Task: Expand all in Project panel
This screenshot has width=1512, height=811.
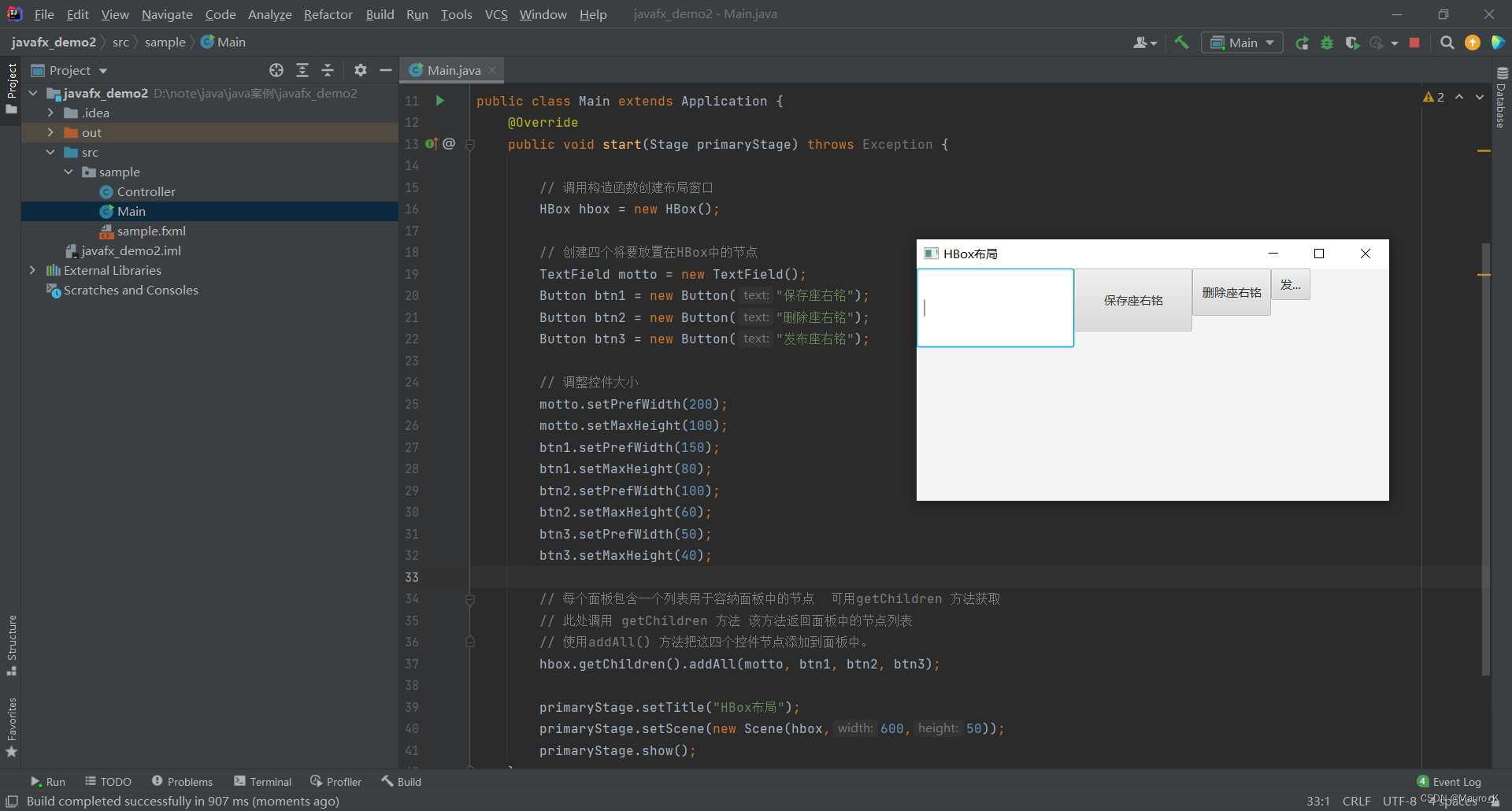Action: click(302, 70)
